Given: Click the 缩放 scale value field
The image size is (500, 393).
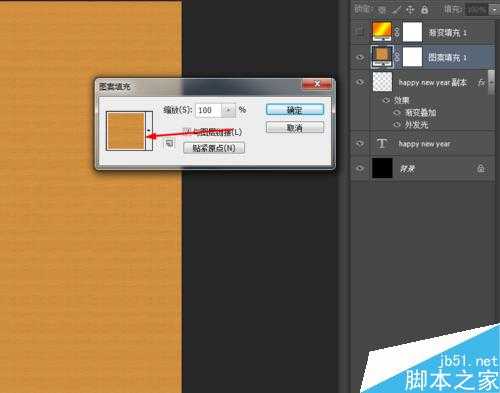Looking at the screenshot, I should tap(208, 110).
